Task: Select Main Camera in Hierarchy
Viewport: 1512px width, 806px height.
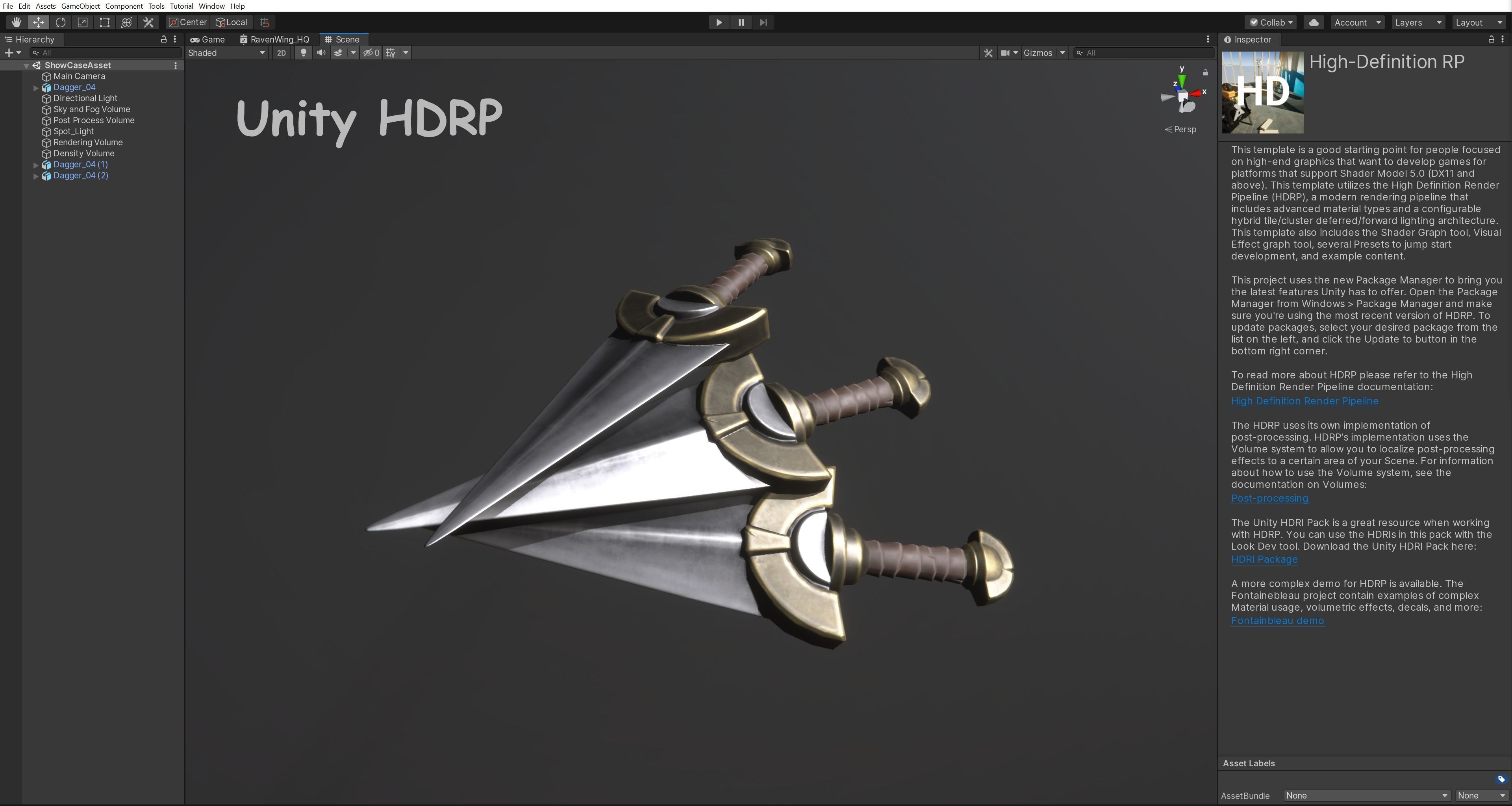Action: tap(79, 76)
